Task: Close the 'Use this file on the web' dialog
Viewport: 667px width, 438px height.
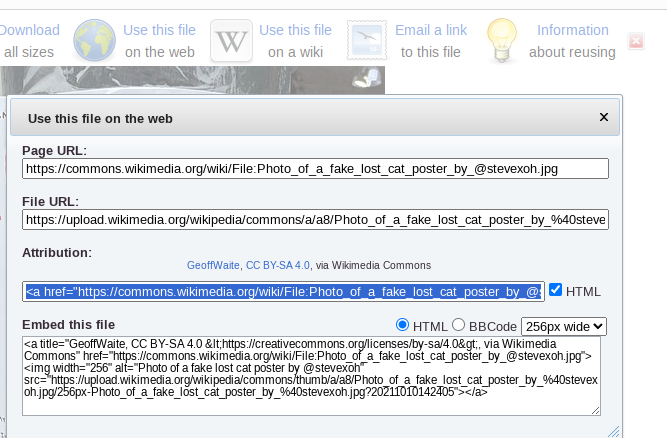Action: tap(603, 117)
